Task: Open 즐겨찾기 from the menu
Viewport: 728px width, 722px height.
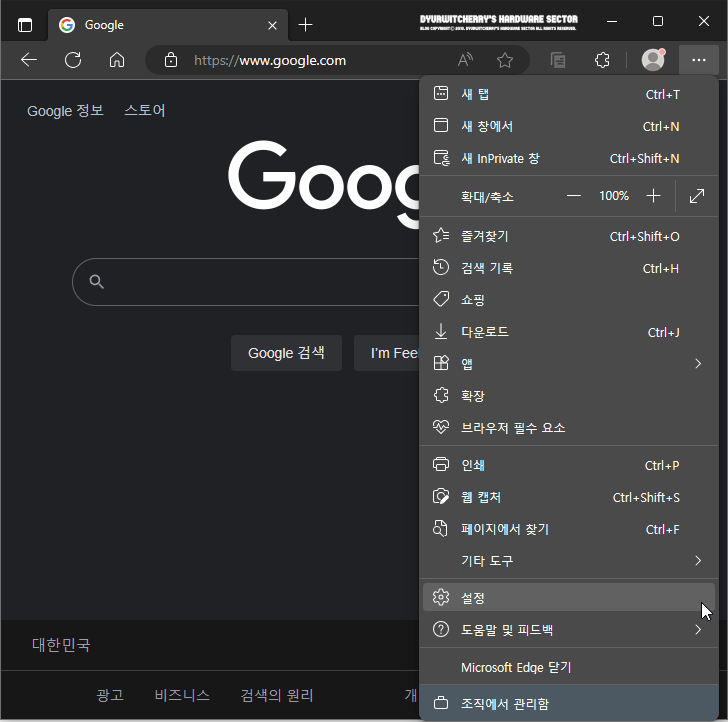Action: tap(569, 236)
